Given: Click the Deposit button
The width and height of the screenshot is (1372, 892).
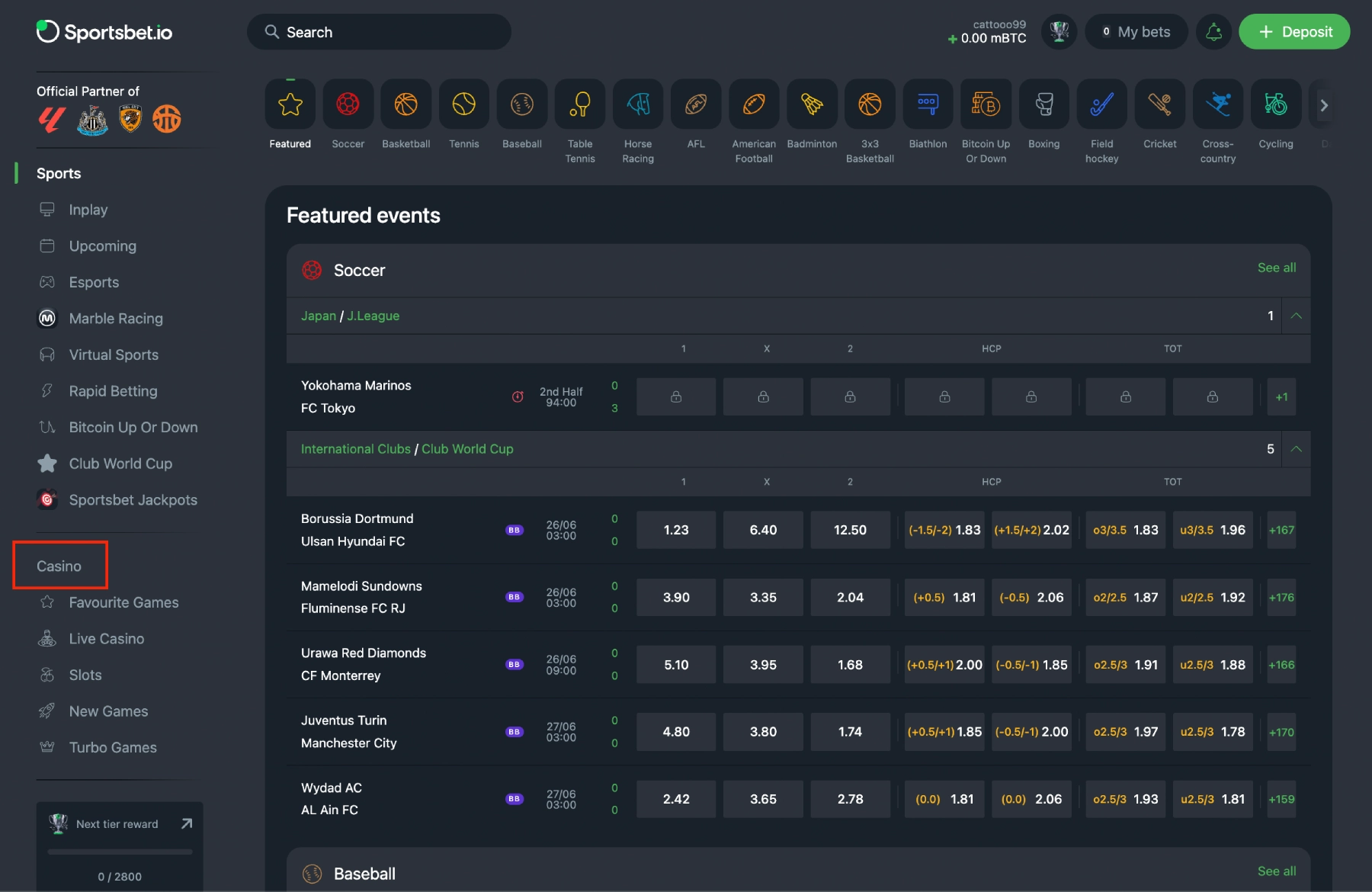Looking at the screenshot, I should (1294, 32).
